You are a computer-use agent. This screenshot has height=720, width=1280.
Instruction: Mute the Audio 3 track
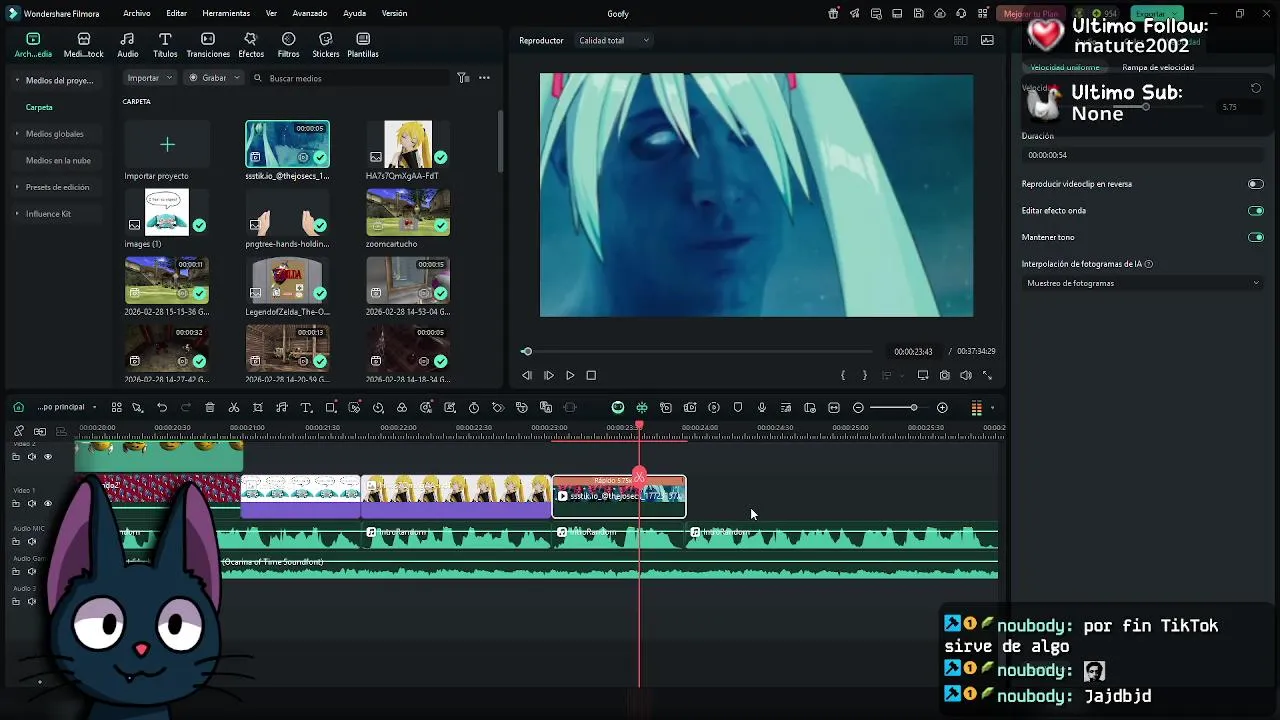pos(31,602)
